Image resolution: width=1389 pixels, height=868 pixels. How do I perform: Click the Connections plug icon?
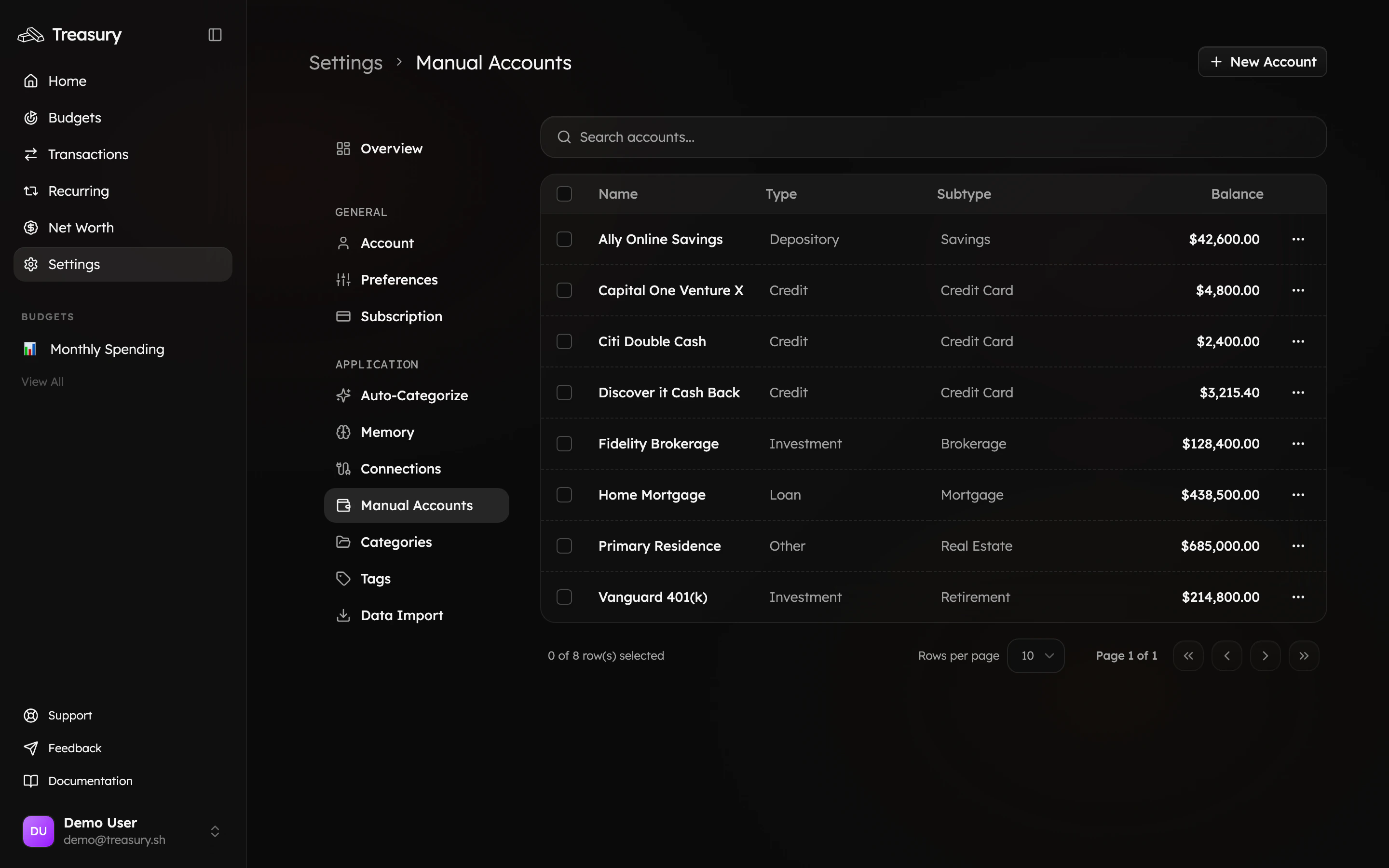coord(343,469)
